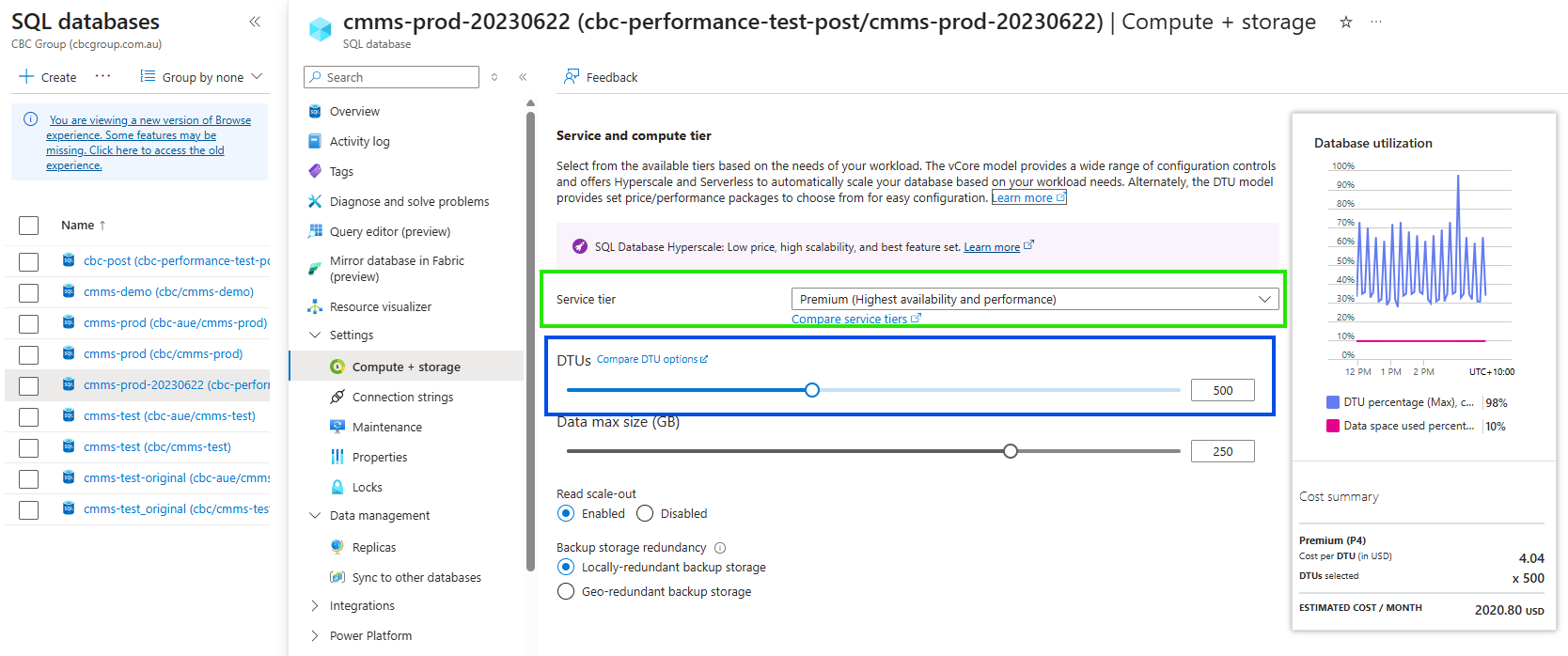Expand the Group by none dropdown
1568x656 pixels.
tap(201, 77)
